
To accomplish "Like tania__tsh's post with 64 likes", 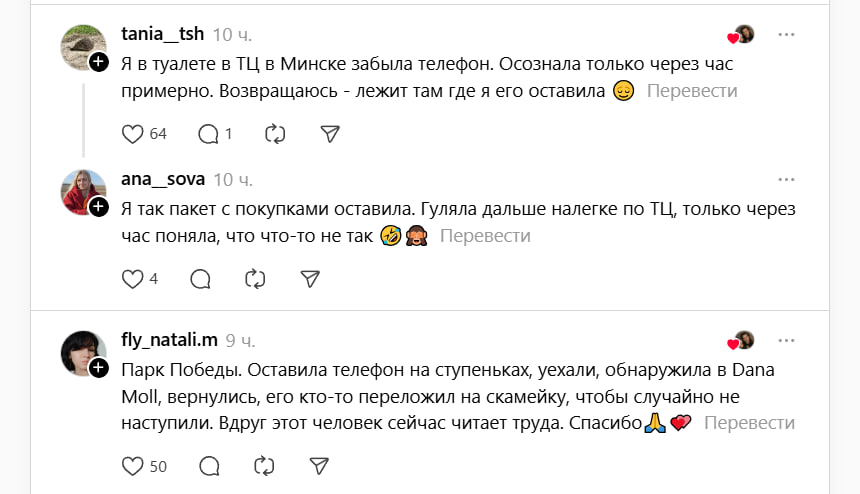I will click(x=133, y=134).
